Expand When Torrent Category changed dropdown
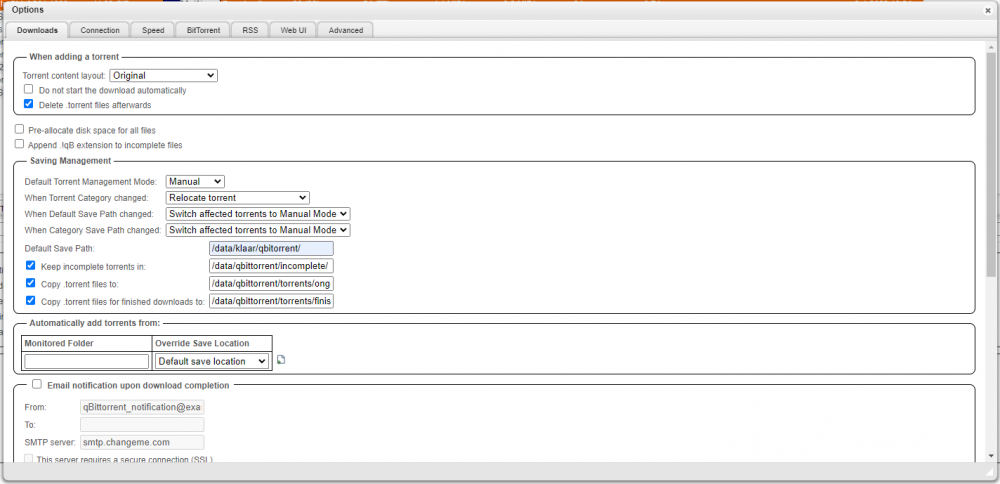 coord(237,198)
